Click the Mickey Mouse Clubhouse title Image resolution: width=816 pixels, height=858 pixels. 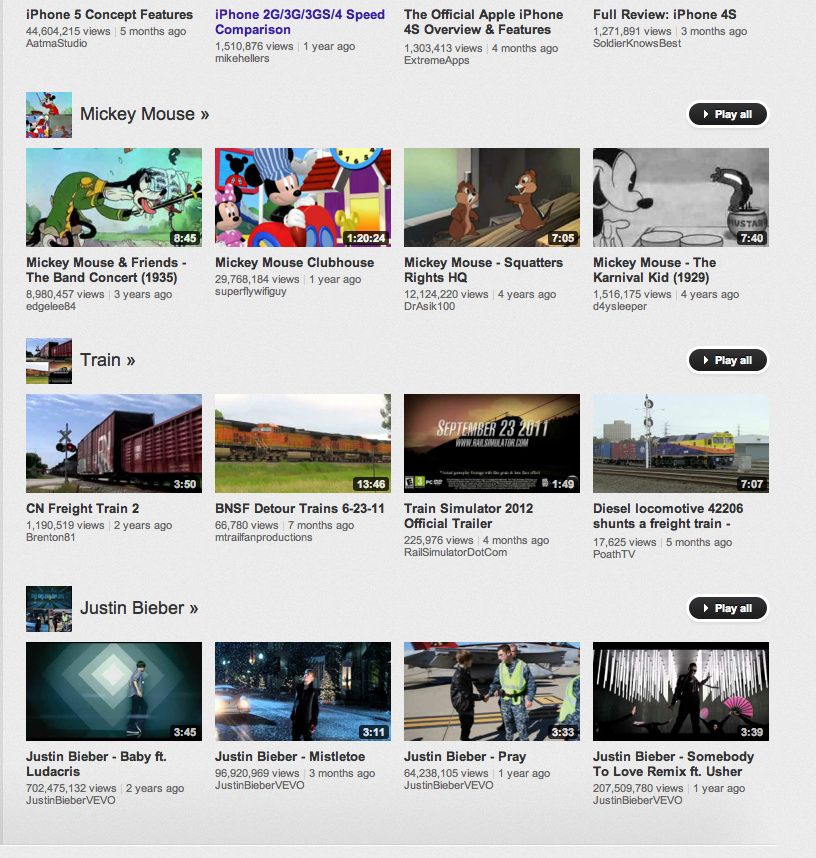294,263
